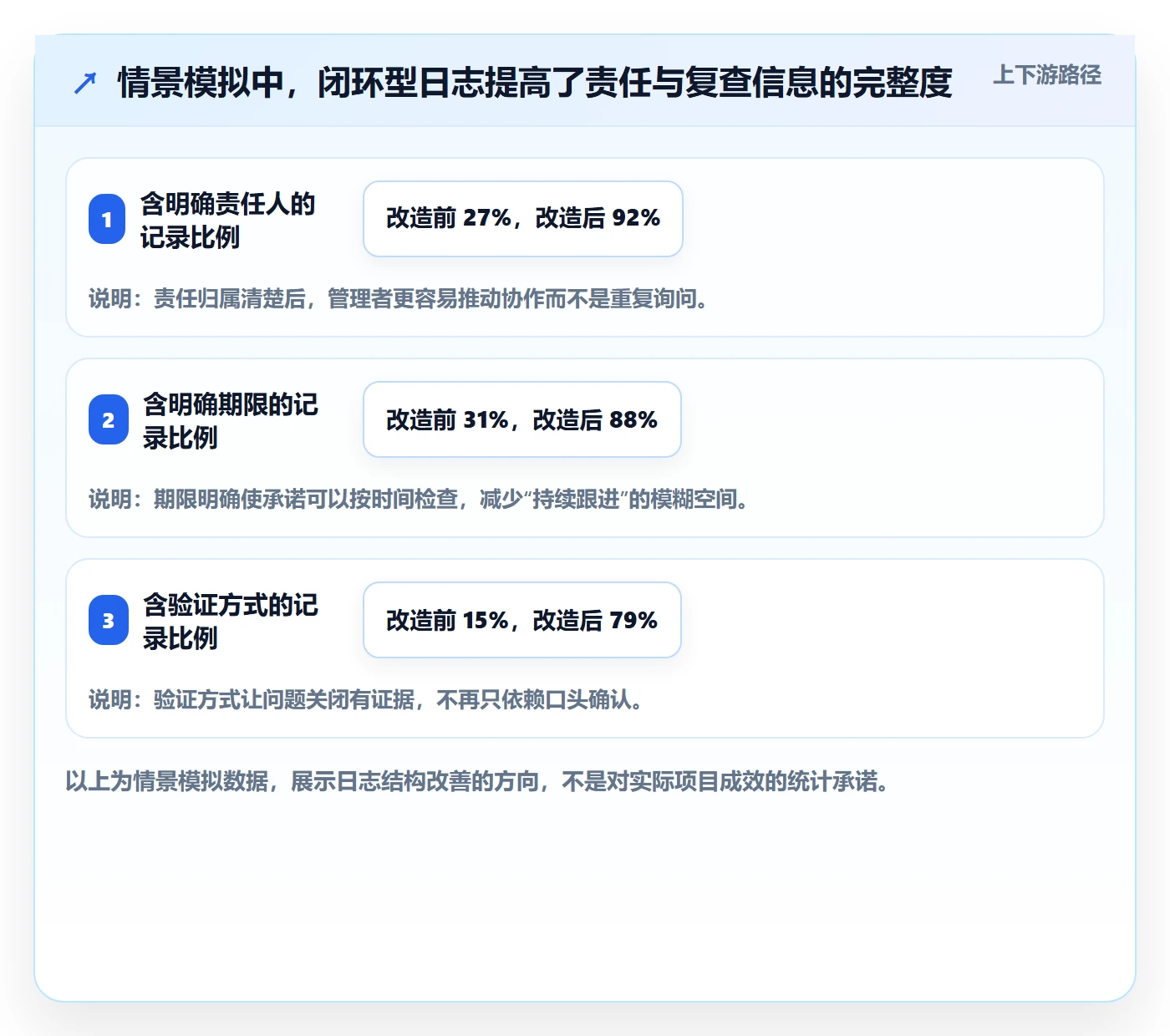
Task: Click the note starting 说明：责任归属清楚后
Action: click(400, 298)
